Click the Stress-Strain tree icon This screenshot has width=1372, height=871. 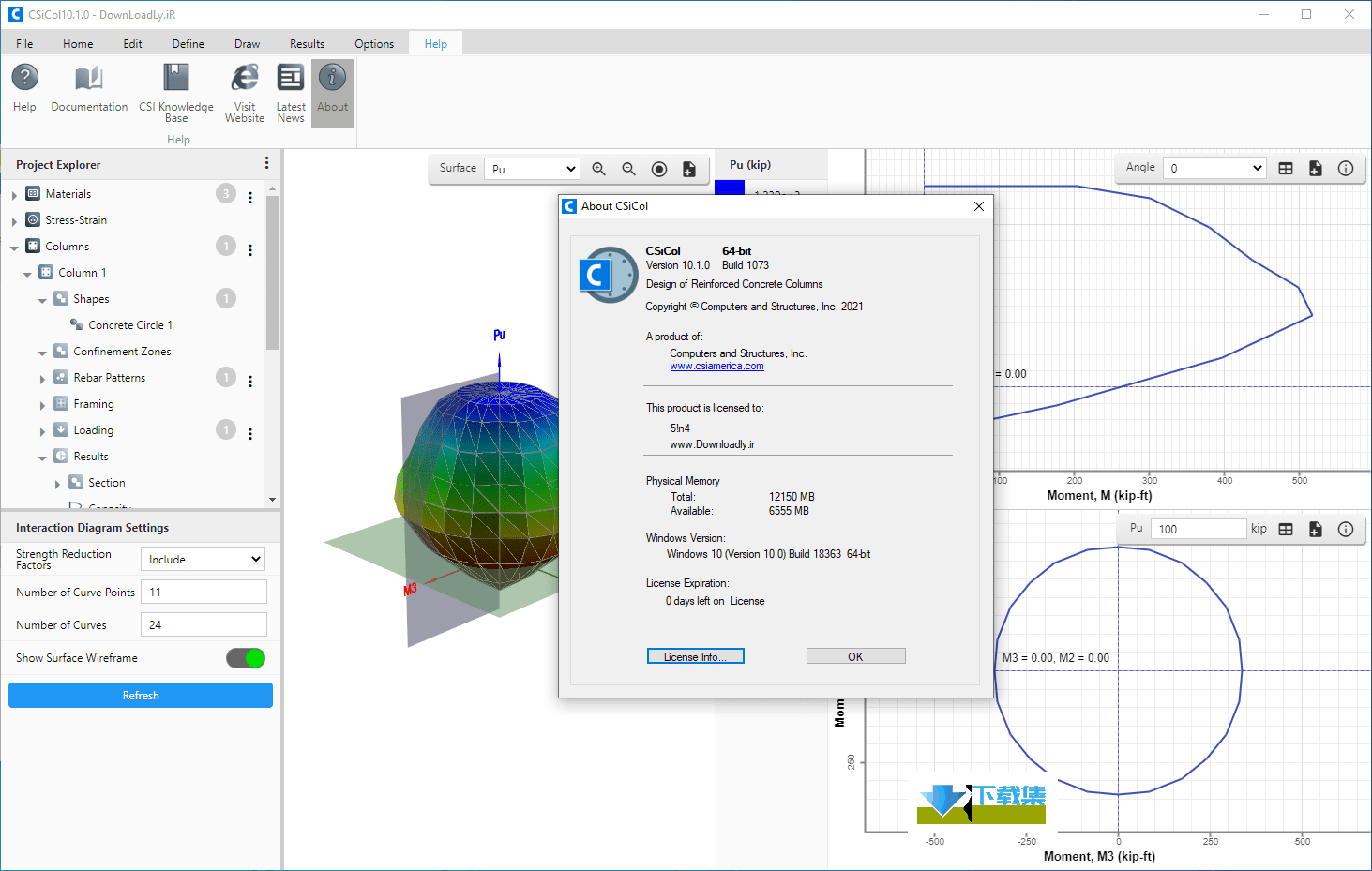(x=33, y=219)
